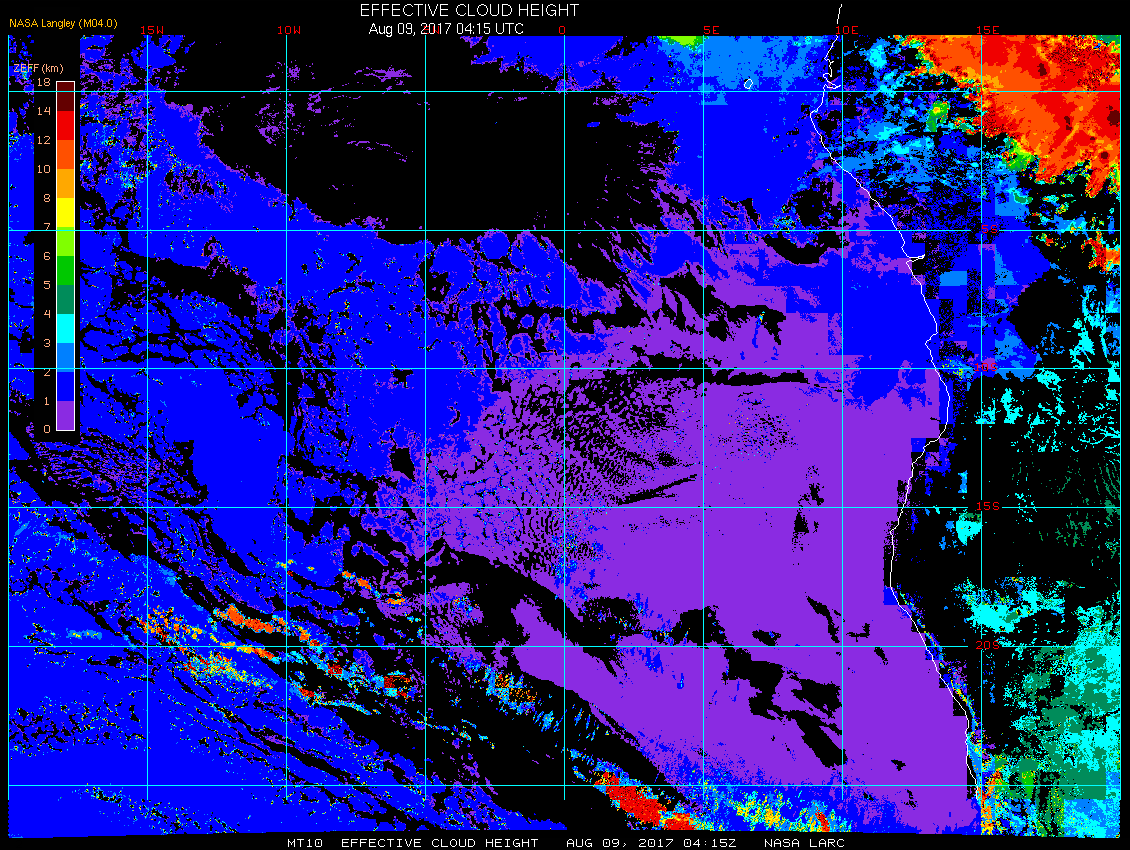Click the '5E' longitude label
The image size is (1130, 850).
[711, 30]
